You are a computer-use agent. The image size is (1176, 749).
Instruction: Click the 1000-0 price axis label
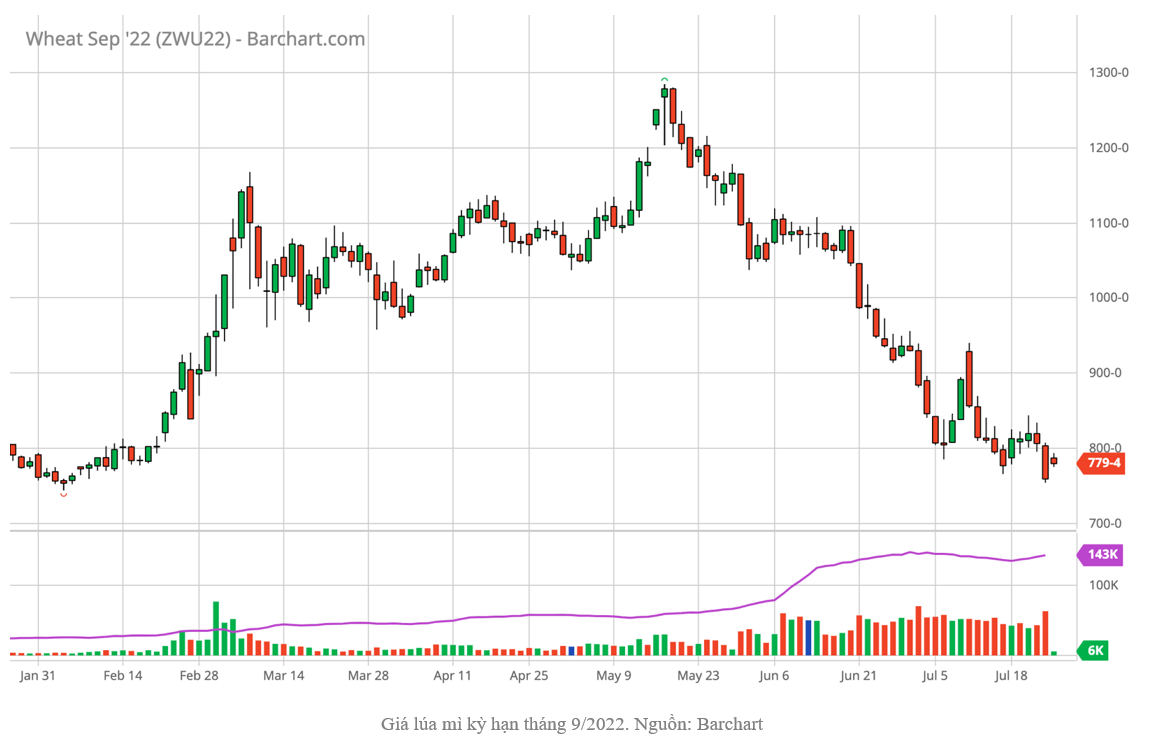tap(1109, 298)
